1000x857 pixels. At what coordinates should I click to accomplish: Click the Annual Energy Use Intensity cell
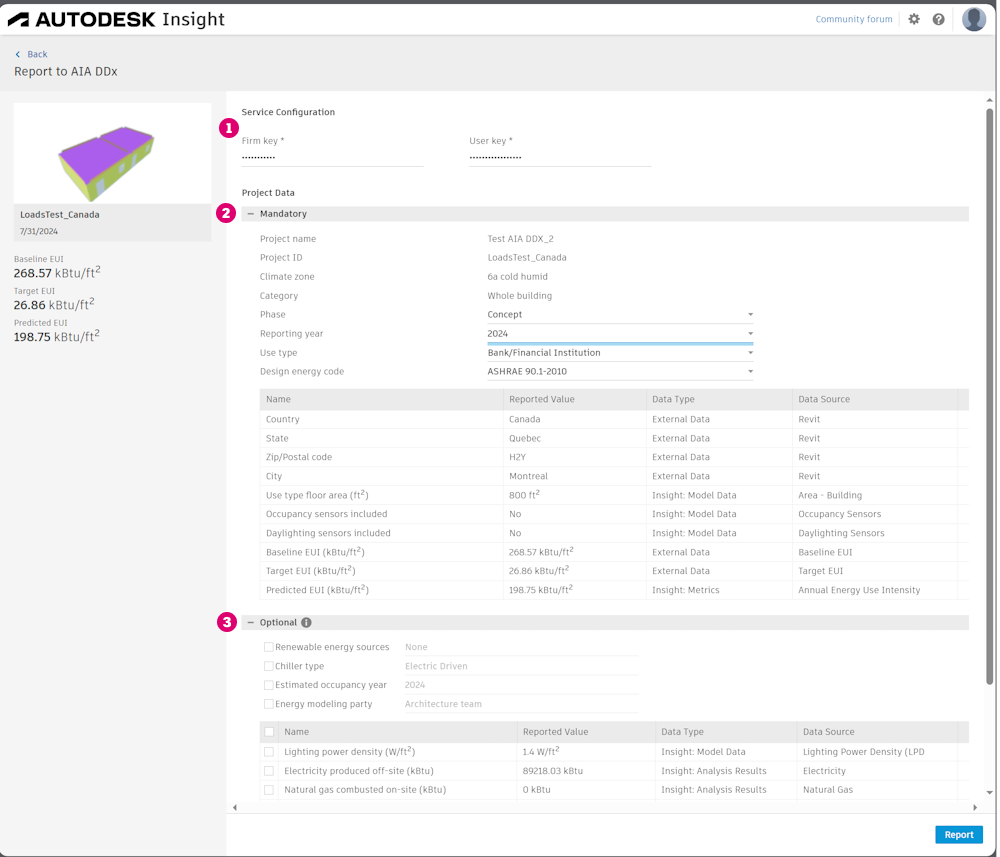point(874,590)
